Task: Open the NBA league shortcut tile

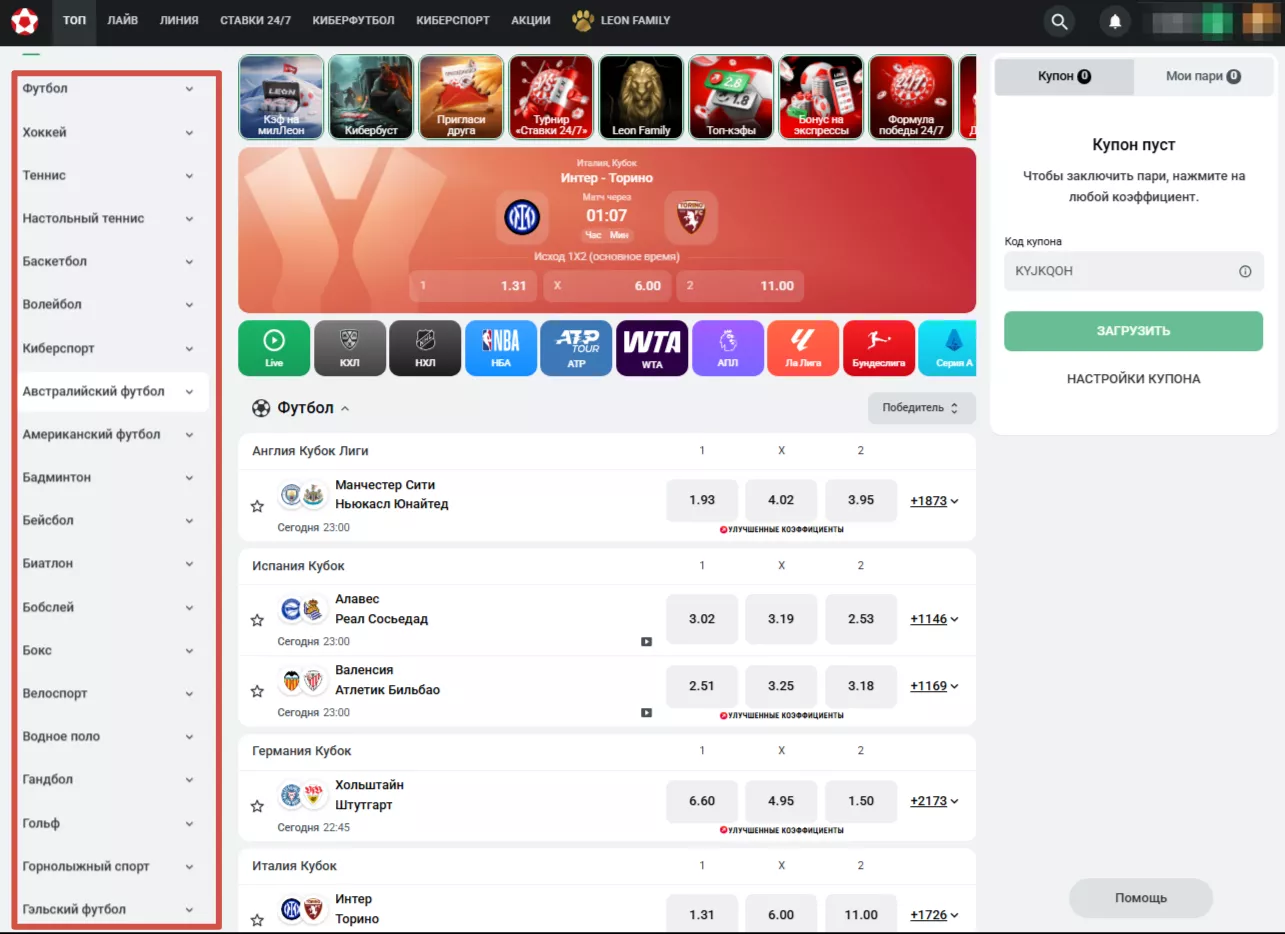Action: click(x=501, y=348)
